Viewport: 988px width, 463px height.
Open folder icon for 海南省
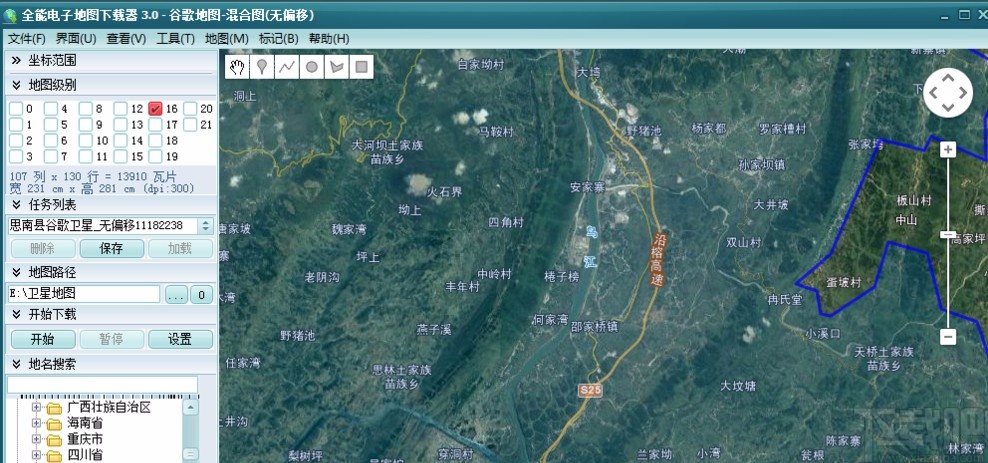(54, 423)
